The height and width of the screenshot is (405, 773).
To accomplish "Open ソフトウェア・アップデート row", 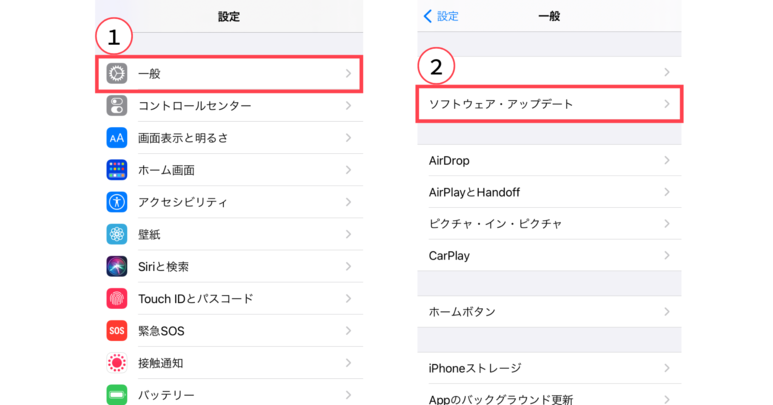I will tap(549, 104).
